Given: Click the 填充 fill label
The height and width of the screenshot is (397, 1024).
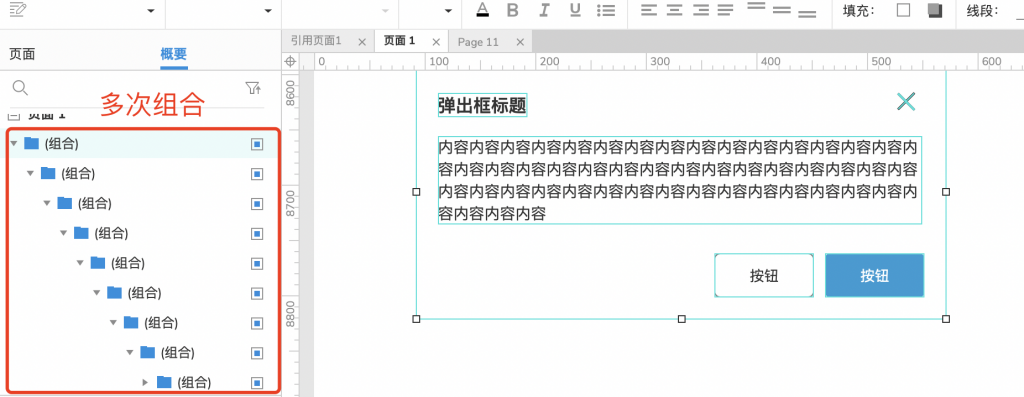Looking at the screenshot, I should 859,11.
